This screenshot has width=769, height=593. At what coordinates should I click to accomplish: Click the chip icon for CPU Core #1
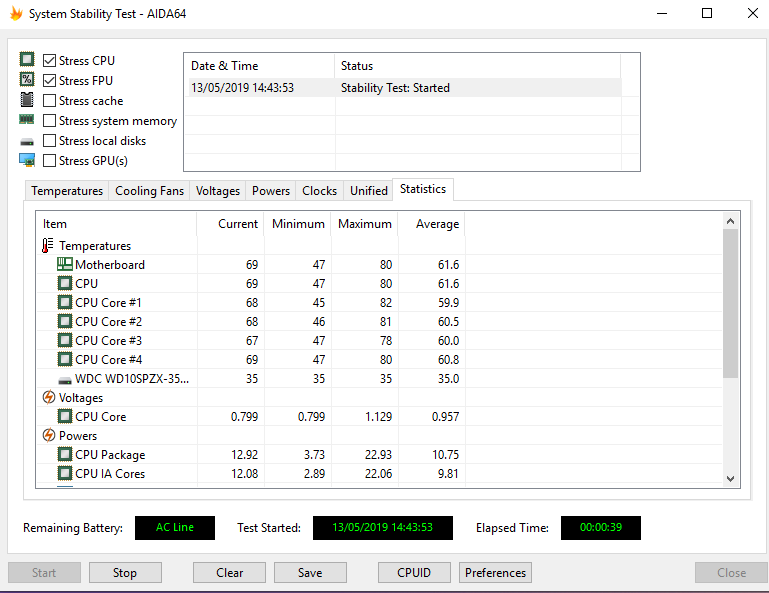point(65,302)
